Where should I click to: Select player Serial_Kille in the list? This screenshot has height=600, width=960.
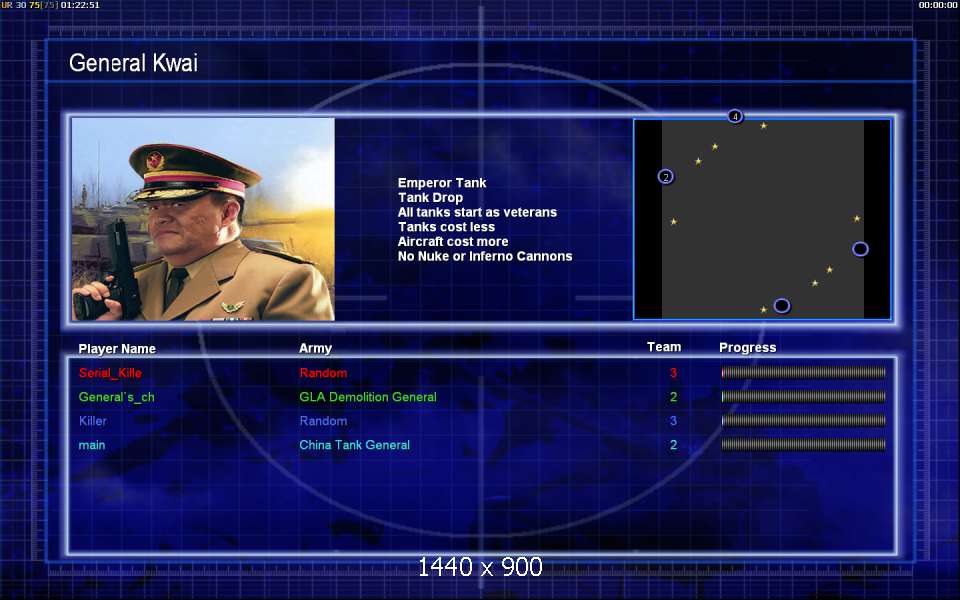(110, 373)
